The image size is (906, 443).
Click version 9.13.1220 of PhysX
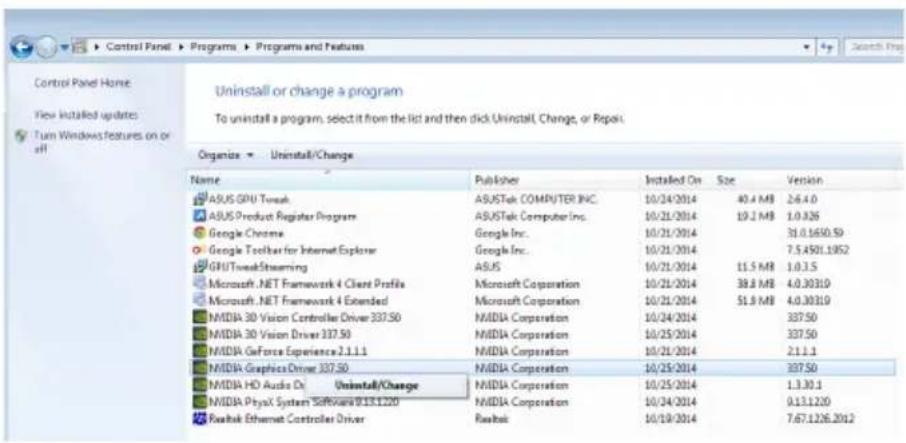[808, 402]
